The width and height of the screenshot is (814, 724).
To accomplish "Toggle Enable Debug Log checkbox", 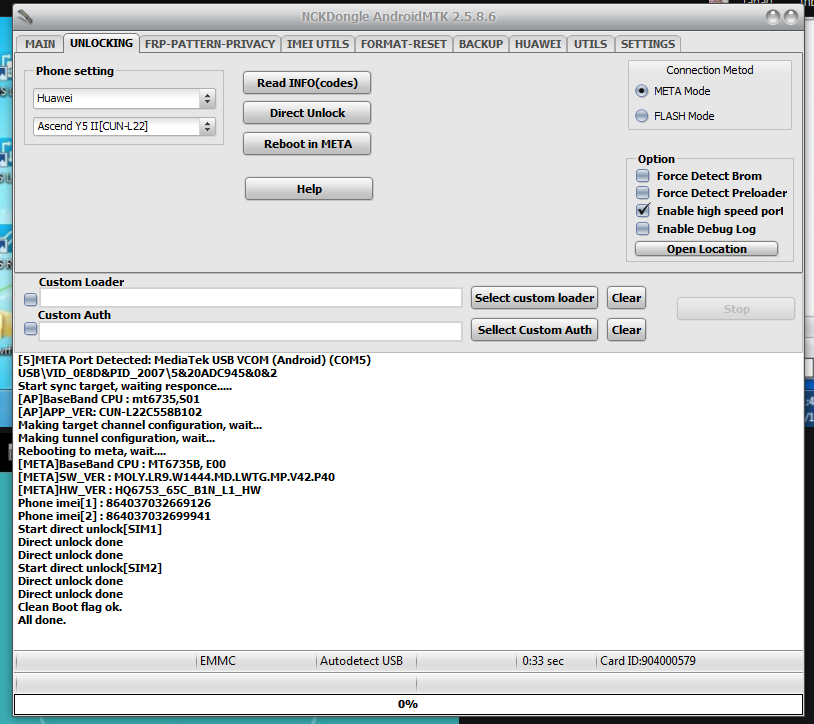I will pos(643,229).
